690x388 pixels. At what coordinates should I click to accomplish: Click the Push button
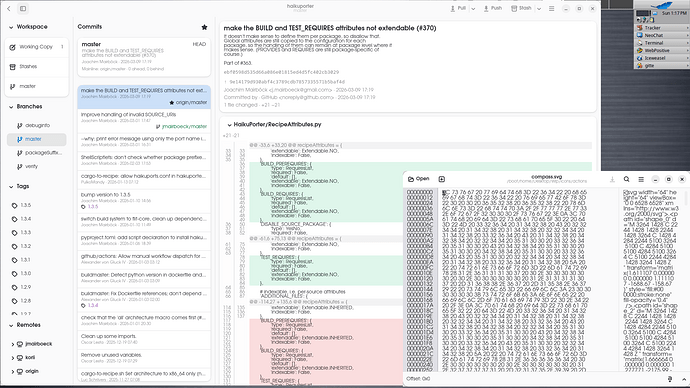pyautogui.click(x=492, y=8)
